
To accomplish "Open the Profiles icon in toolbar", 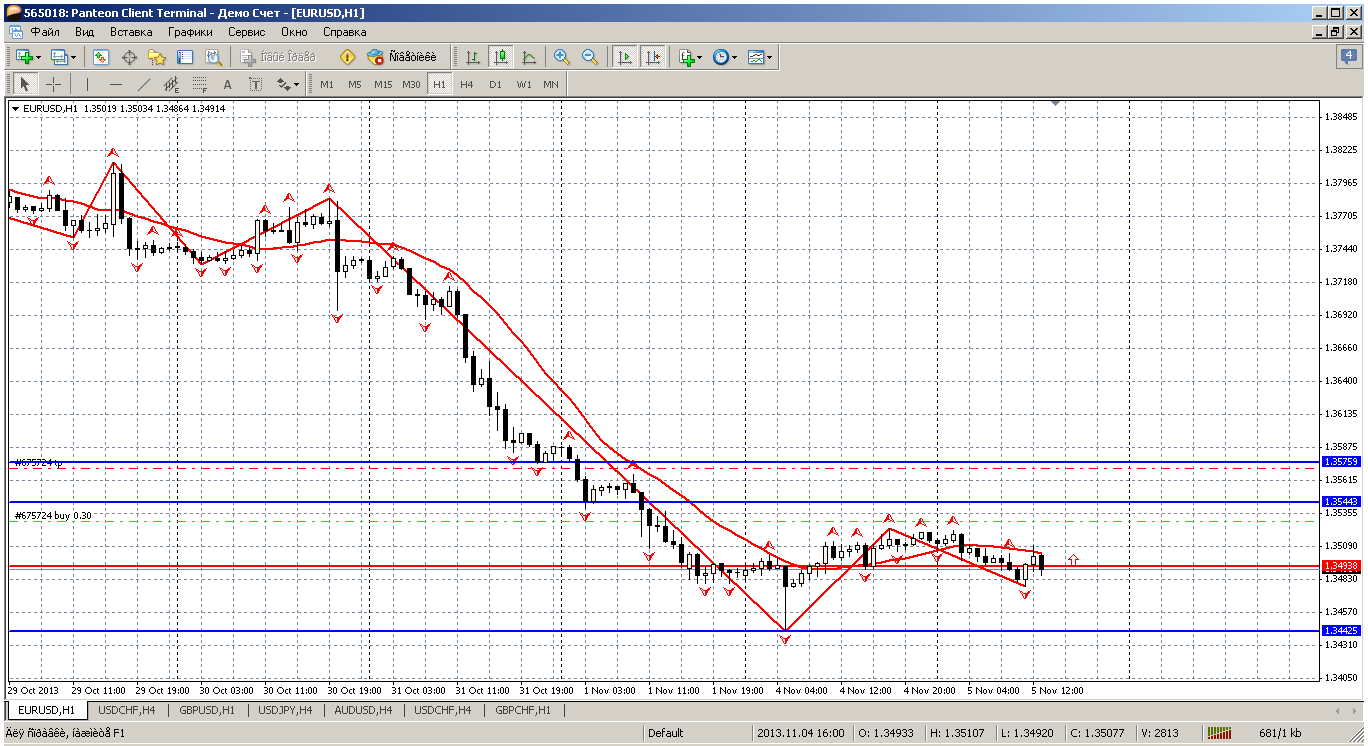I will pyautogui.click(x=58, y=58).
